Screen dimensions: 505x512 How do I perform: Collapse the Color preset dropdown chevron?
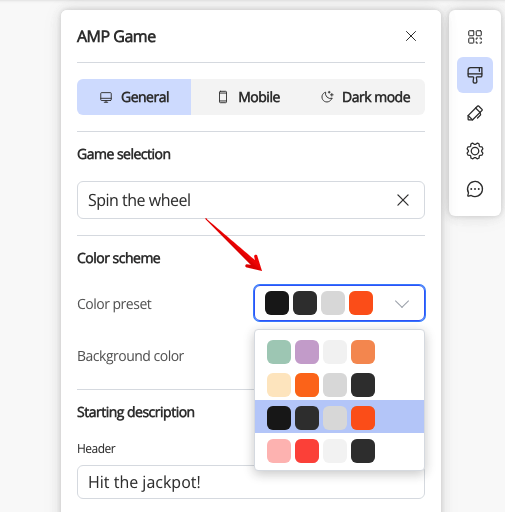402,303
